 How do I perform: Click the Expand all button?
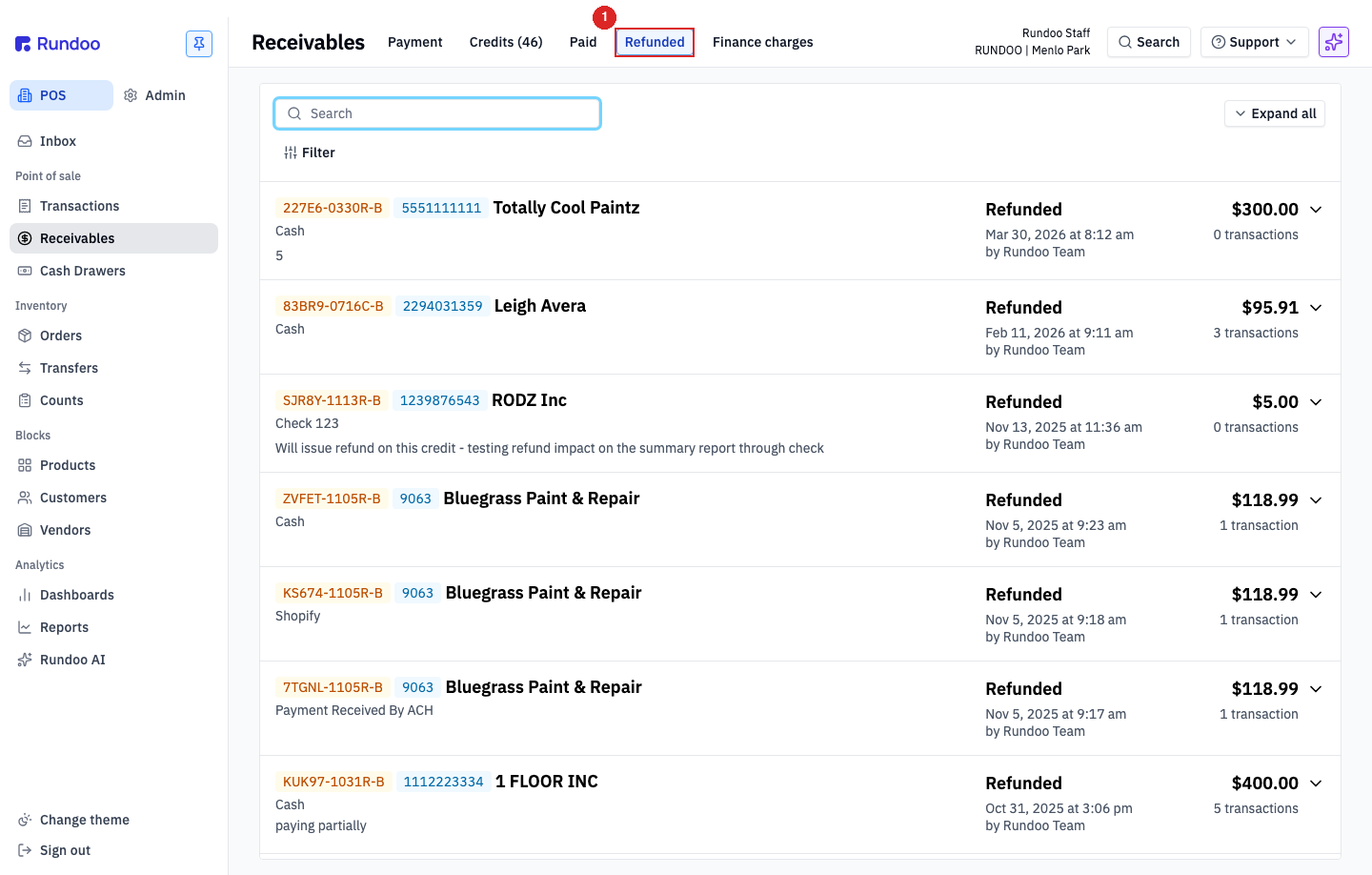[1275, 113]
